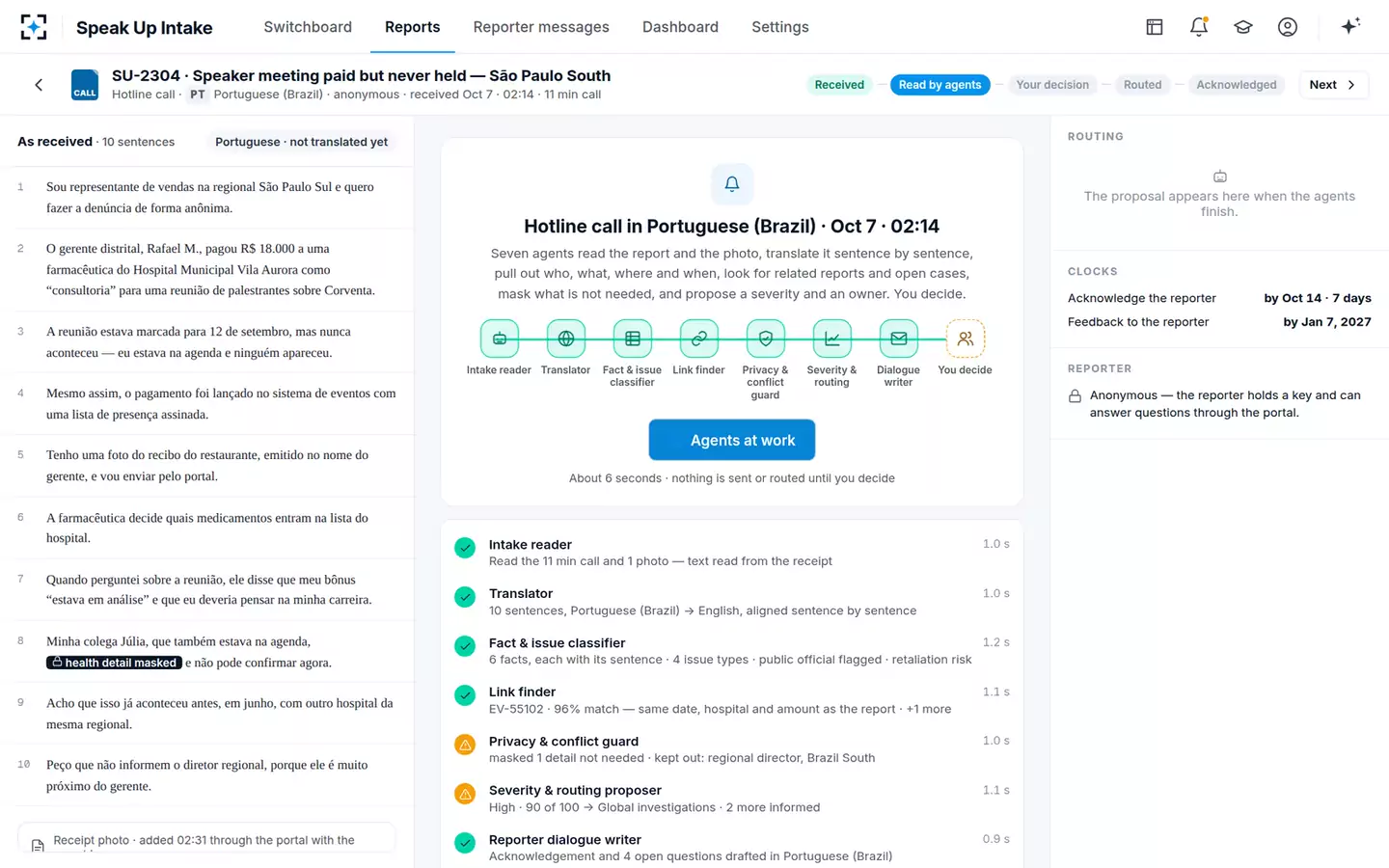Switch to the Switchboard tab

coord(308,27)
